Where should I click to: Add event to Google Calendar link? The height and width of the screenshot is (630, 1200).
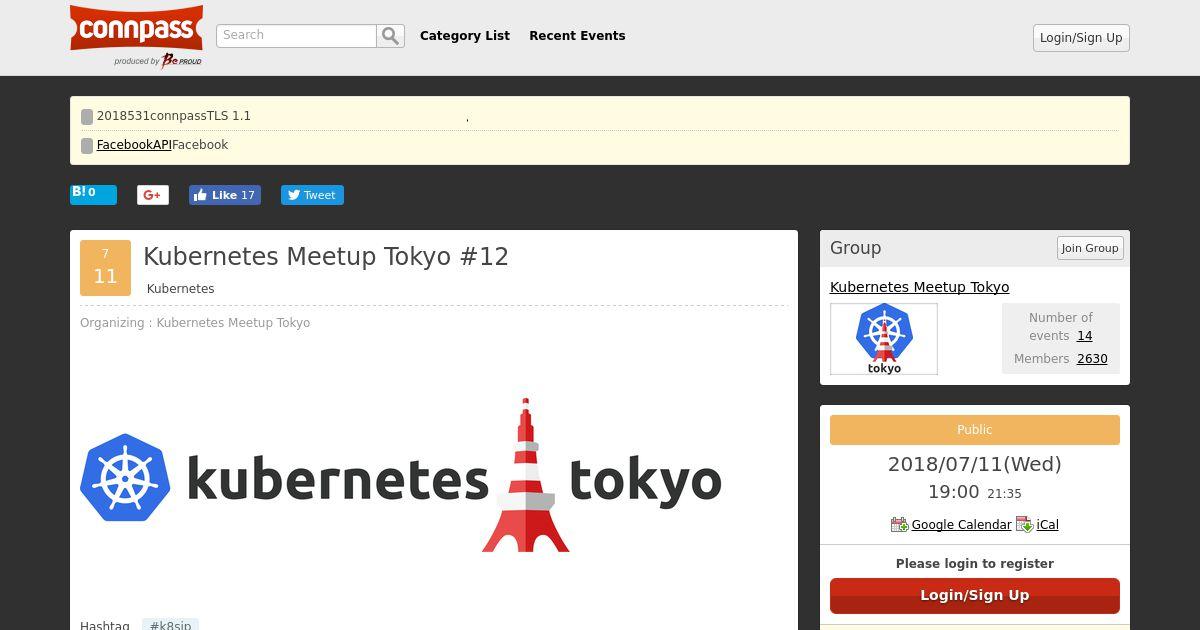[x=961, y=525]
